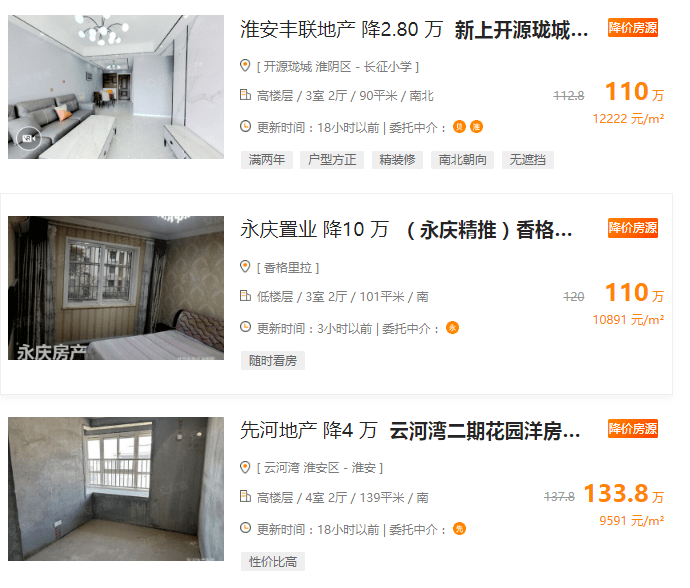
Task: Click location pin icon beside 开源珑城
Action: 245,66
